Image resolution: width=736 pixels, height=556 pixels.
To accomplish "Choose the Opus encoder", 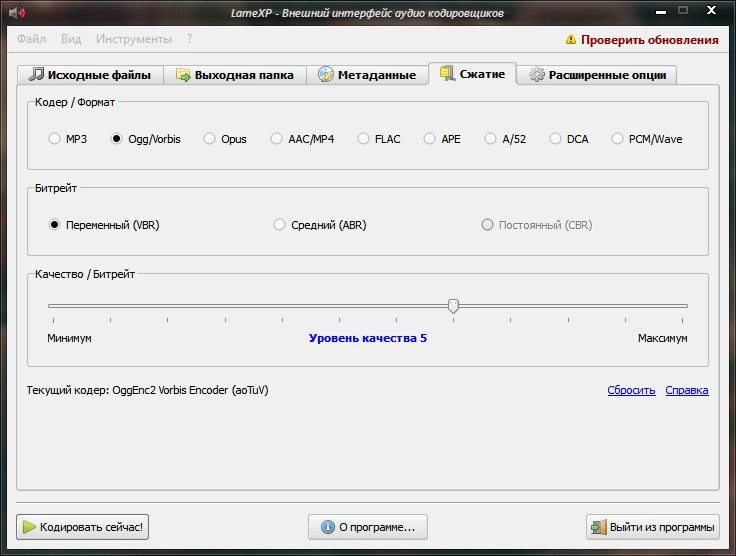I will [209, 139].
